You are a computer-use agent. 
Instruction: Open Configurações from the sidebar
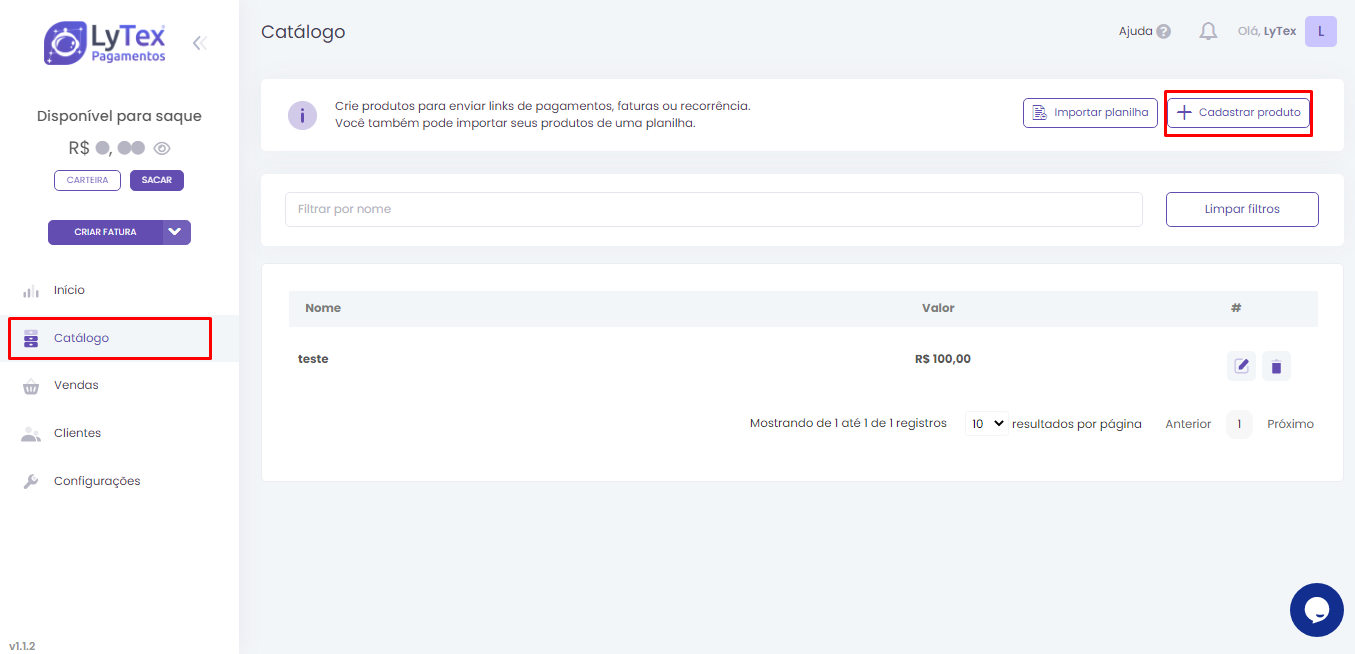[x=96, y=481]
